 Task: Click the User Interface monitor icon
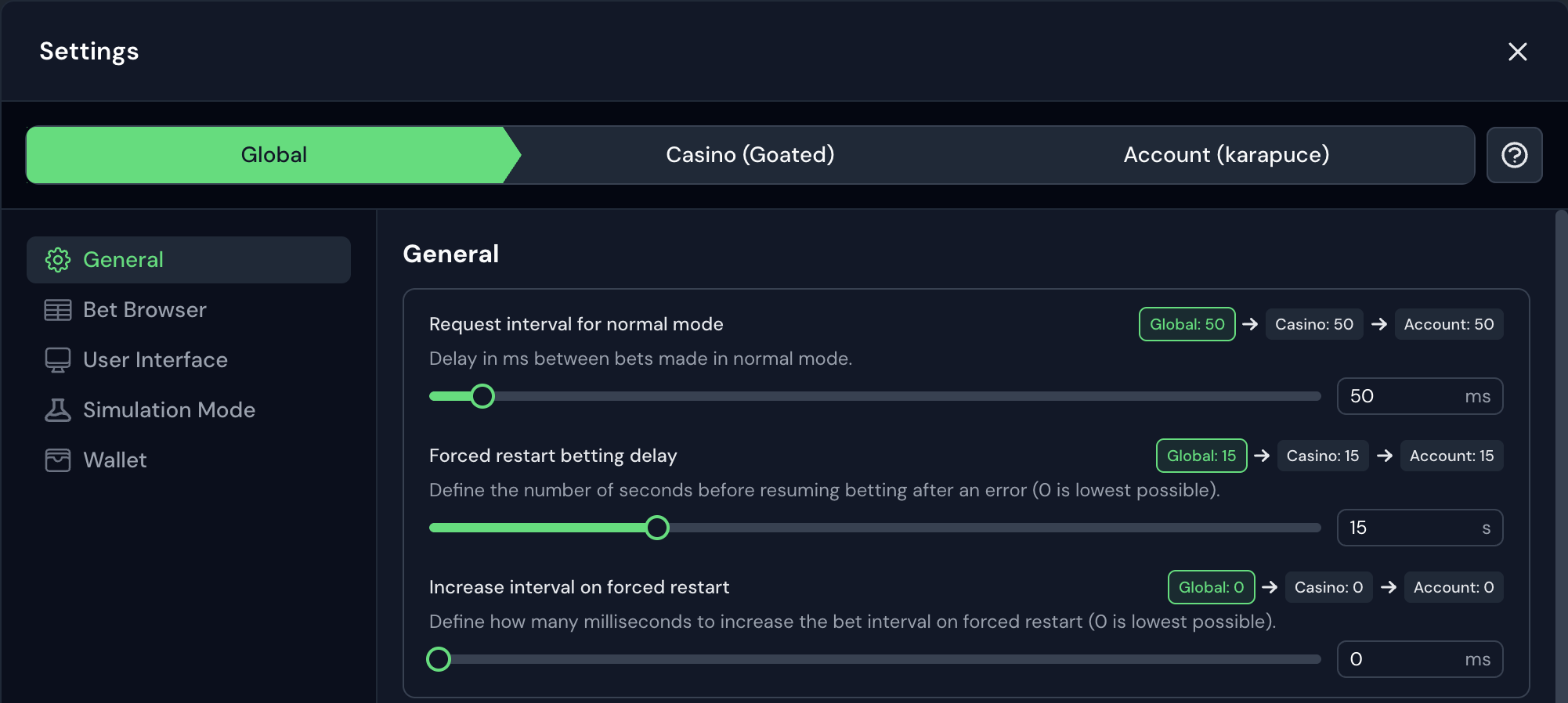coord(58,360)
